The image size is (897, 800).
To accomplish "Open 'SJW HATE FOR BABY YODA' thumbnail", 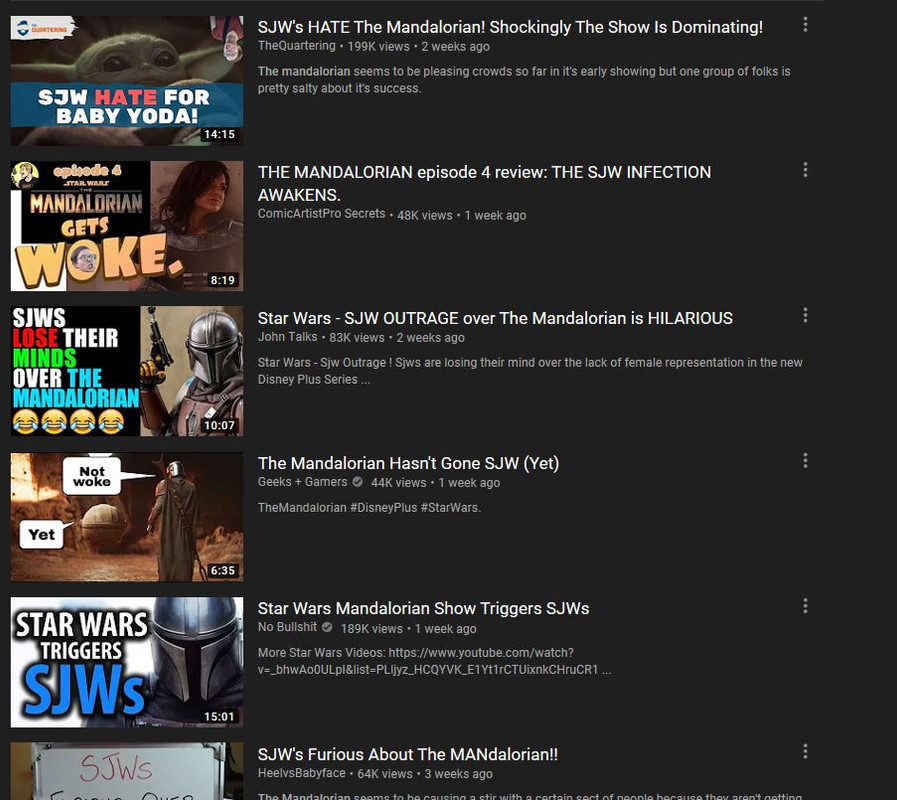I will coord(127,81).
